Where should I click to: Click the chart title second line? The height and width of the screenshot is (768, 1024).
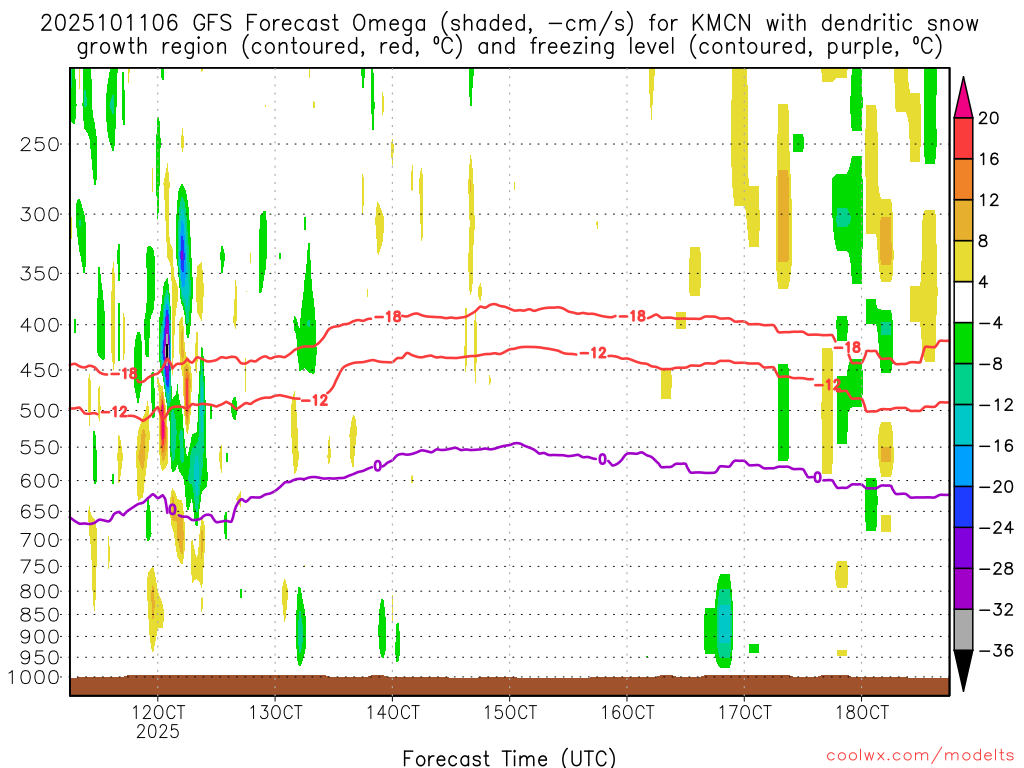[509, 47]
